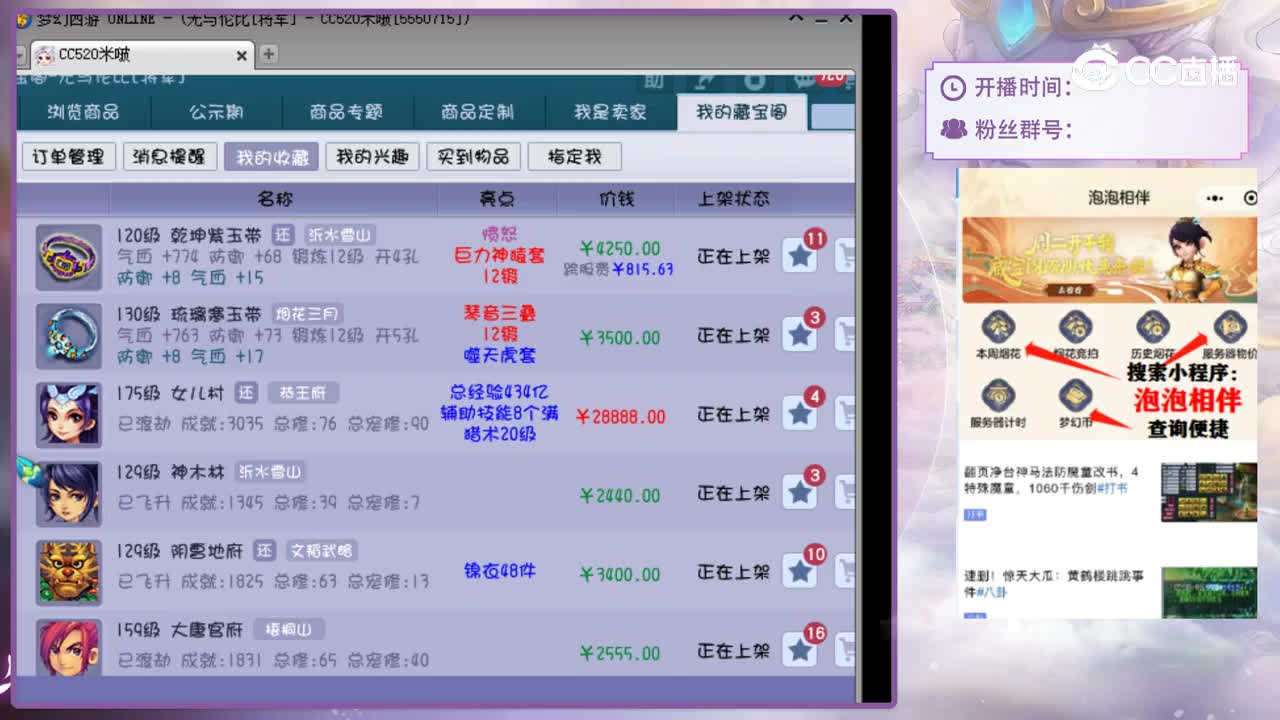Click favorite star for 129级 阴曹地府 character

click(x=799, y=571)
